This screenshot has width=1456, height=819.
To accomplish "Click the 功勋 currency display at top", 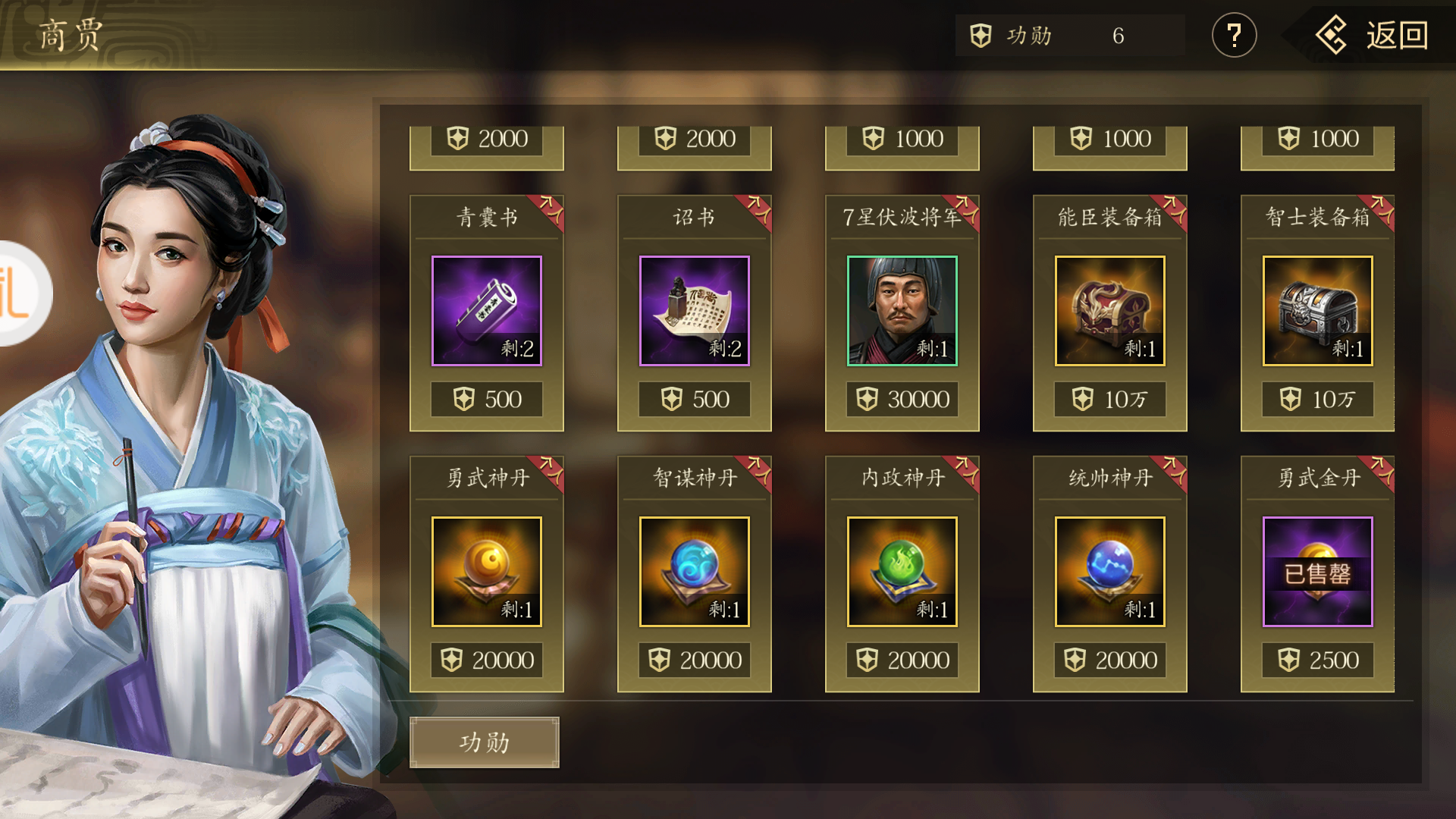I will tap(1069, 35).
